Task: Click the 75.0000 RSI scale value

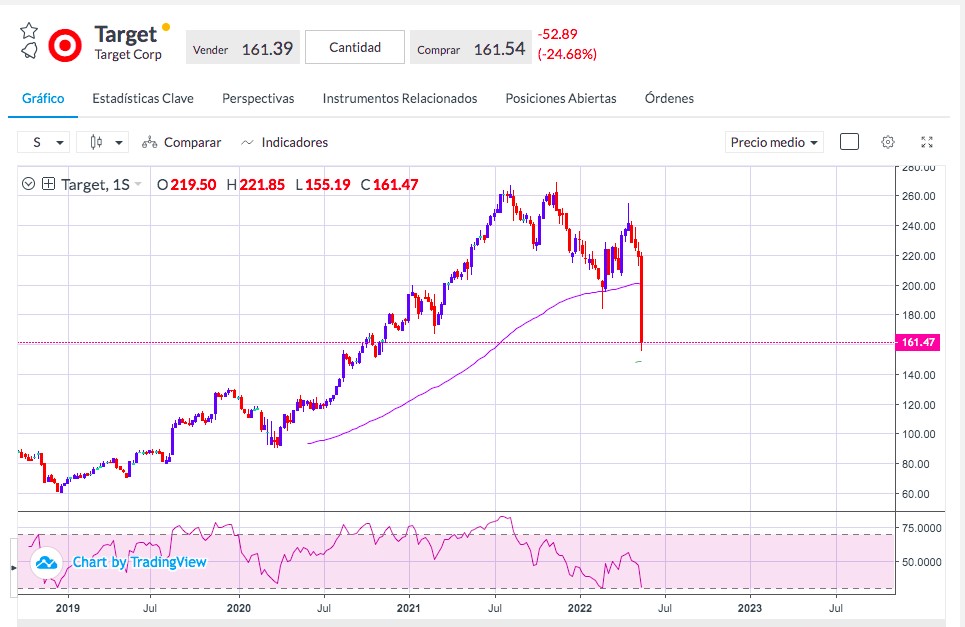Action: coord(921,528)
